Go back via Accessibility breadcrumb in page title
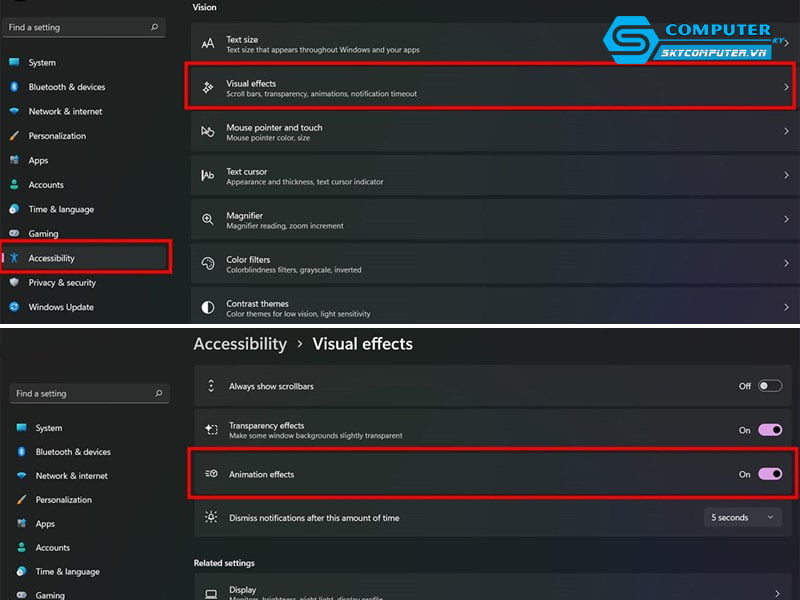 pyautogui.click(x=240, y=344)
